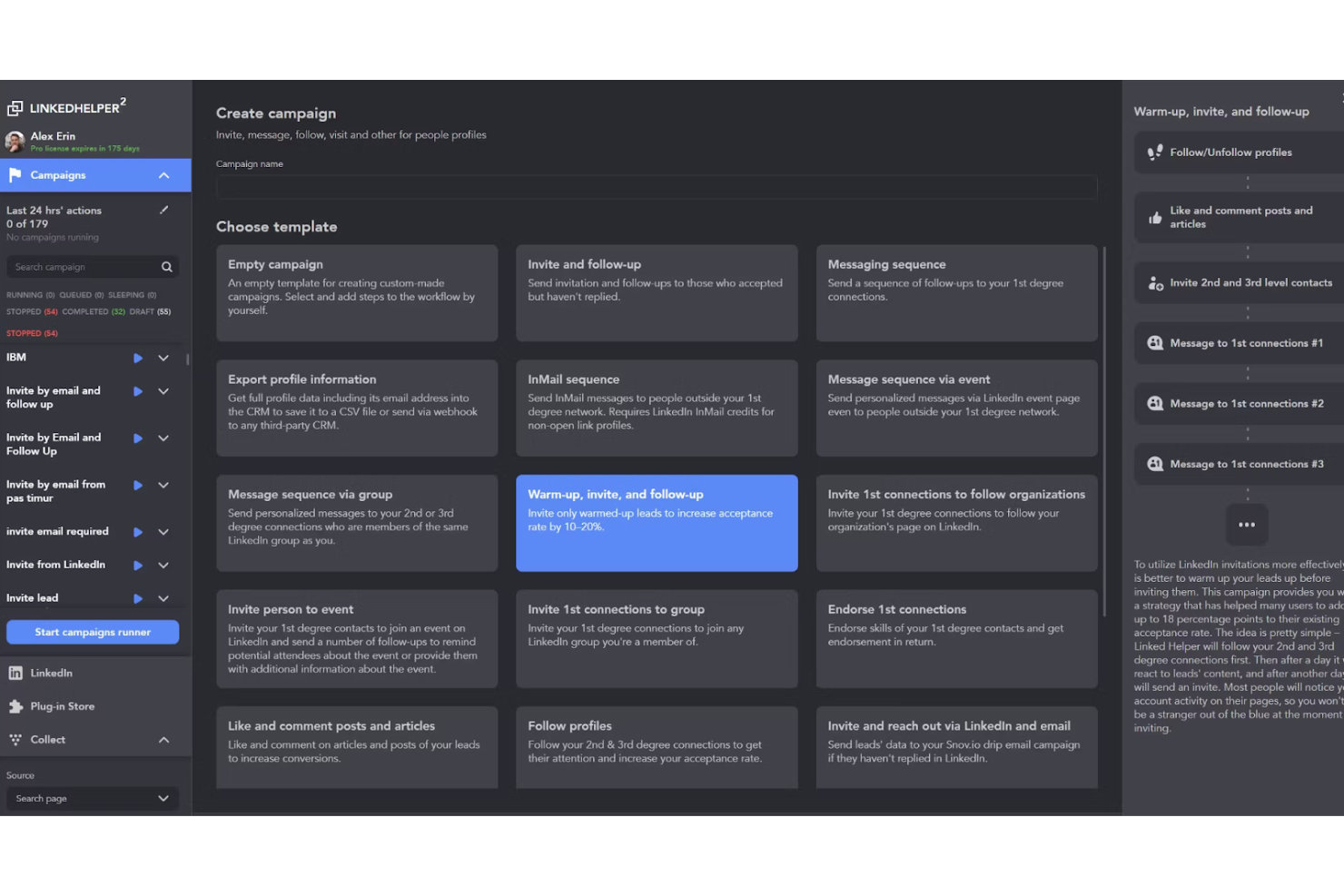The height and width of the screenshot is (896, 1344).
Task: Click the Collect dots icon
Action: pyautogui.click(x=15, y=740)
